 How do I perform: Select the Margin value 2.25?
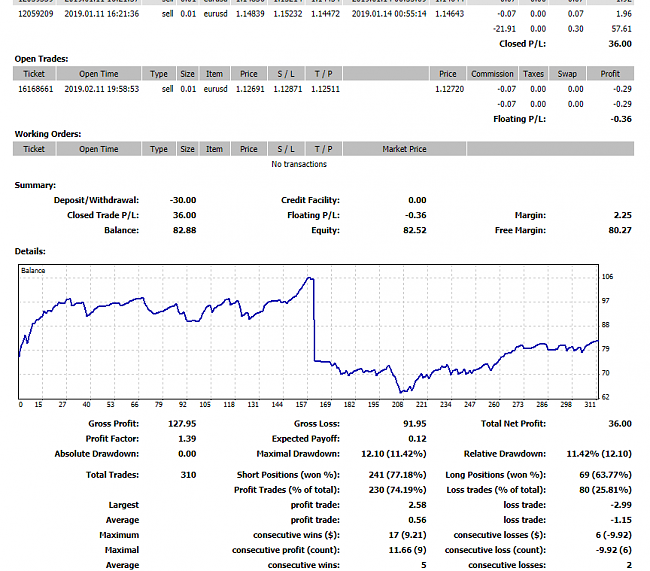pos(623,215)
